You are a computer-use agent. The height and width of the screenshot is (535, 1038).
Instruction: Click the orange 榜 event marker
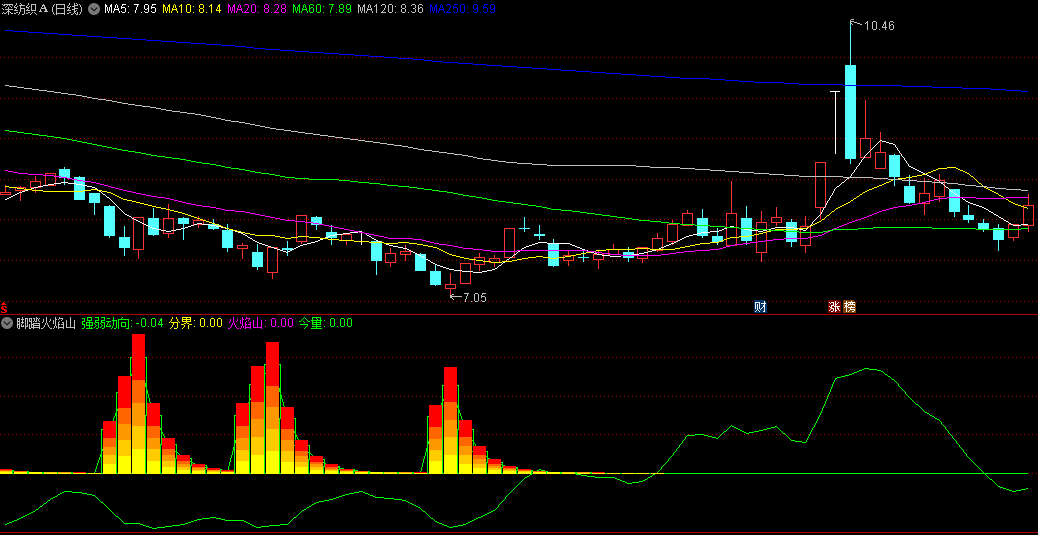[849, 307]
